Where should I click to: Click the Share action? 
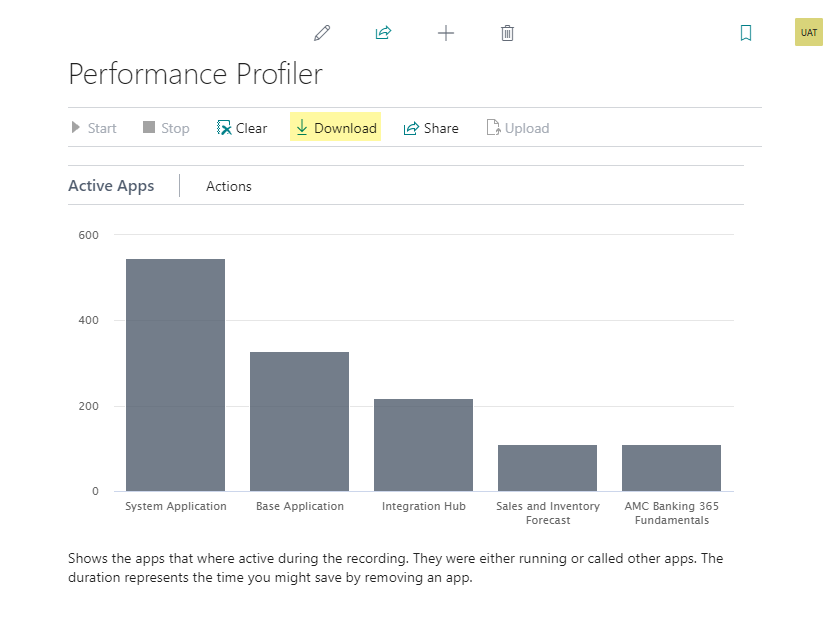pos(431,128)
